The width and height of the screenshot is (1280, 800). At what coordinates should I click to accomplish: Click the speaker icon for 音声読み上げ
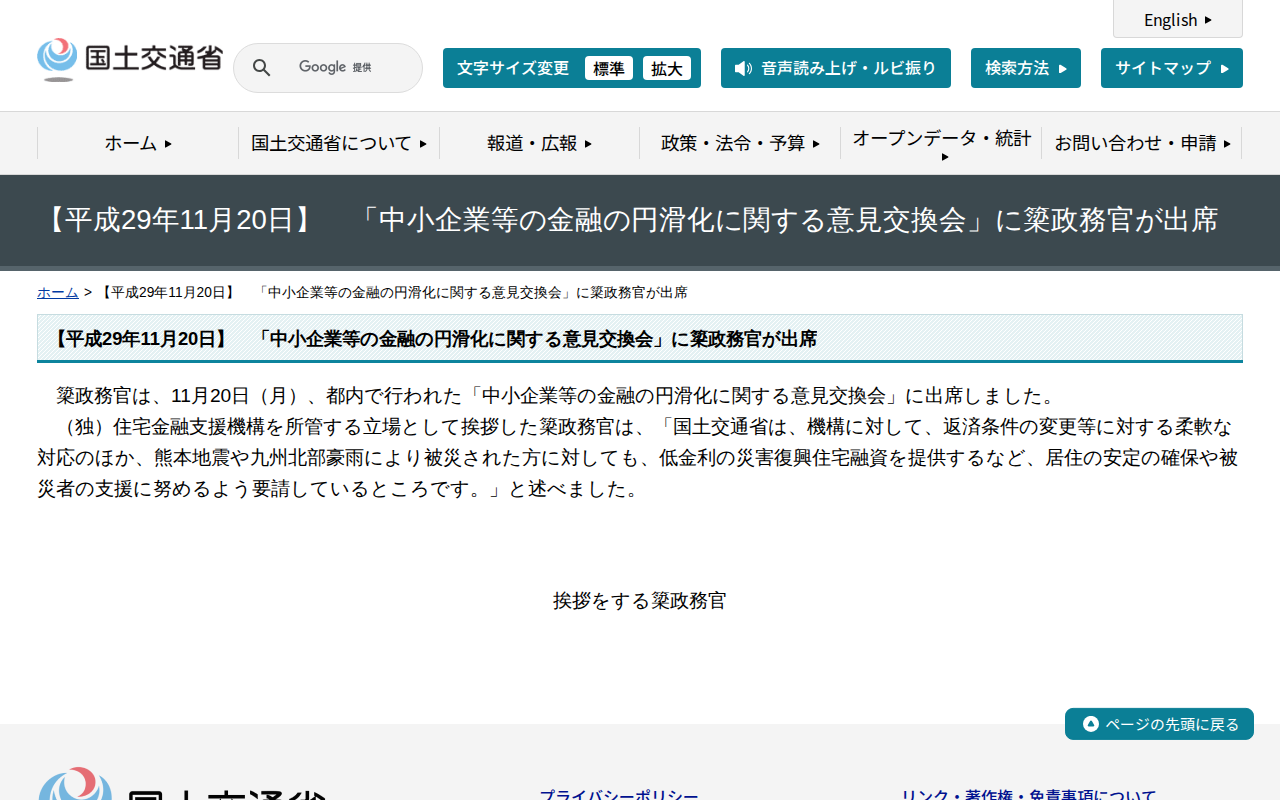pyautogui.click(x=743, y=68)
